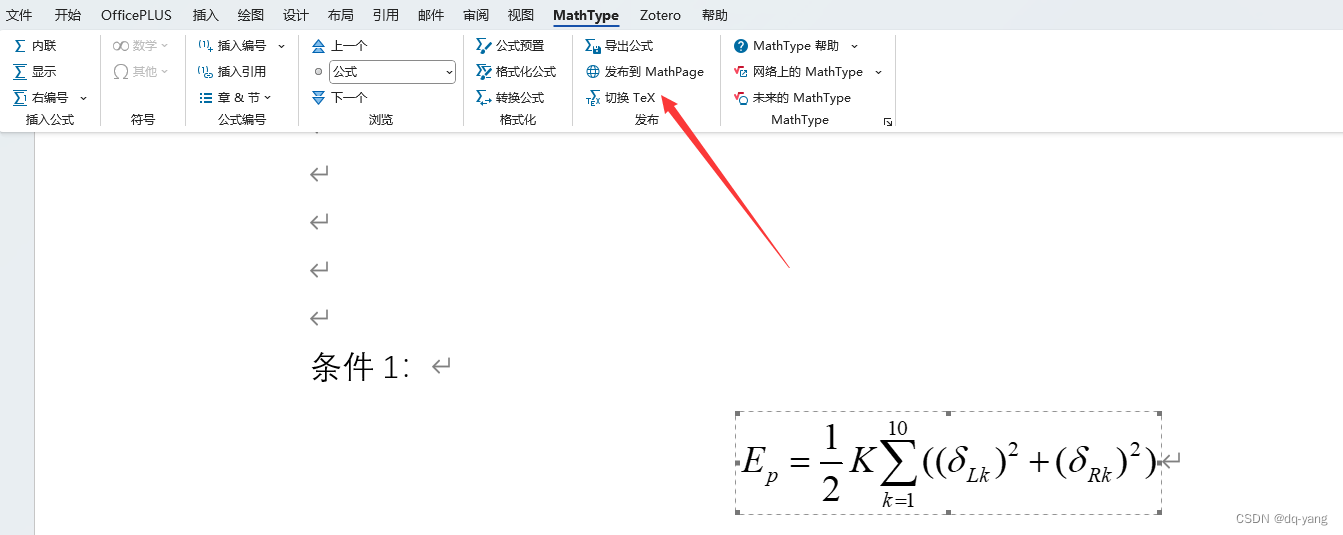Open the 其他 symbols dropdown
1343x535 pixels.
pyautogui.click(x=141, y=72)
